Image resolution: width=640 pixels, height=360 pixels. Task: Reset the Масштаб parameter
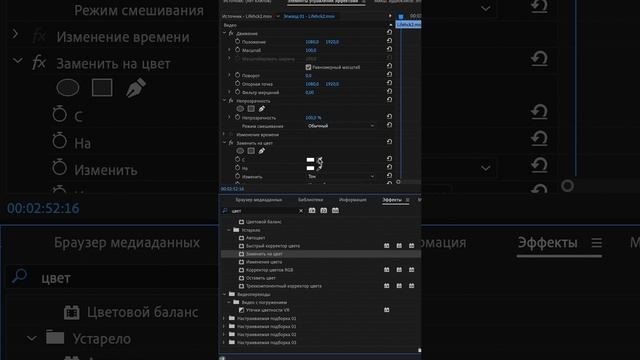tap(389, 49)
